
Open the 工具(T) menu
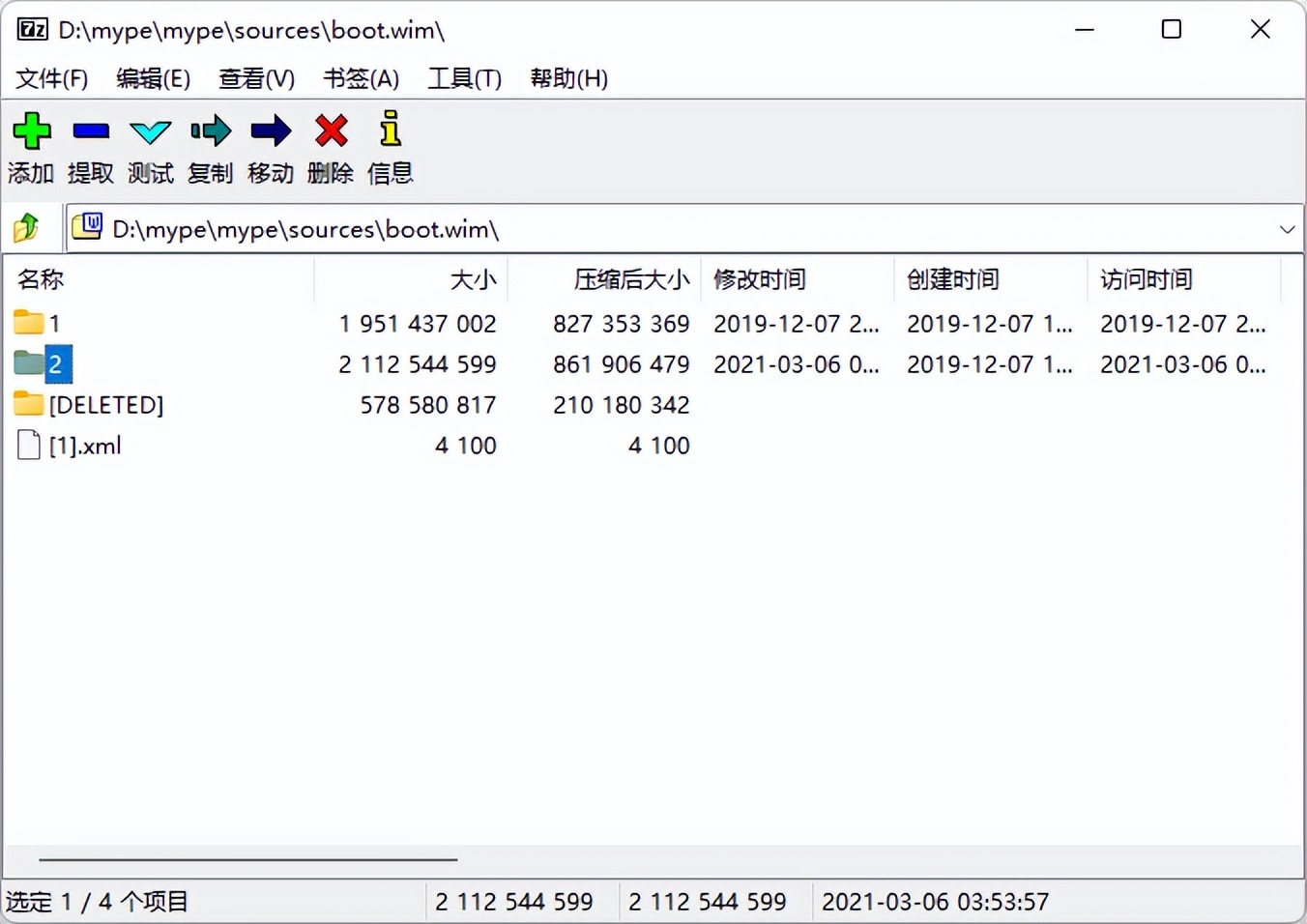464,78
